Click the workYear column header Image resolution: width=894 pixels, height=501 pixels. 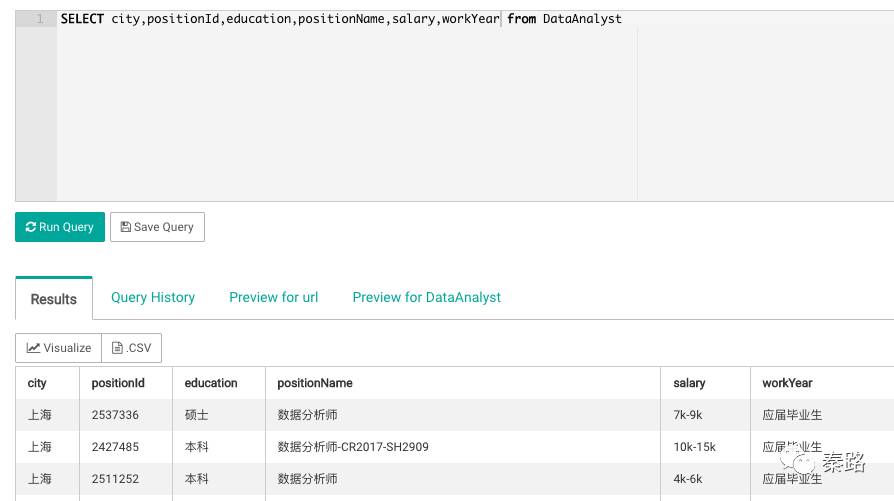[787, 383]
